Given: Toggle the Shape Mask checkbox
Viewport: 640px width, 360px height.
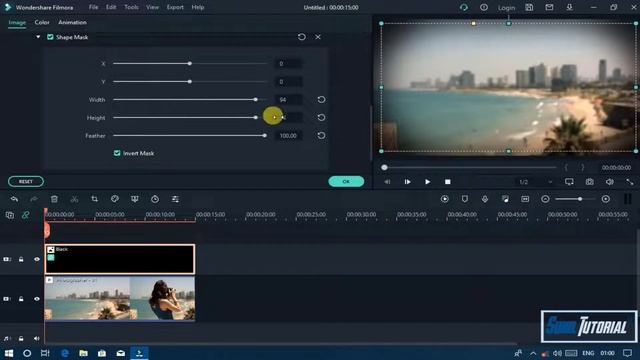Looking at the screenshot, I should (50, 37).
